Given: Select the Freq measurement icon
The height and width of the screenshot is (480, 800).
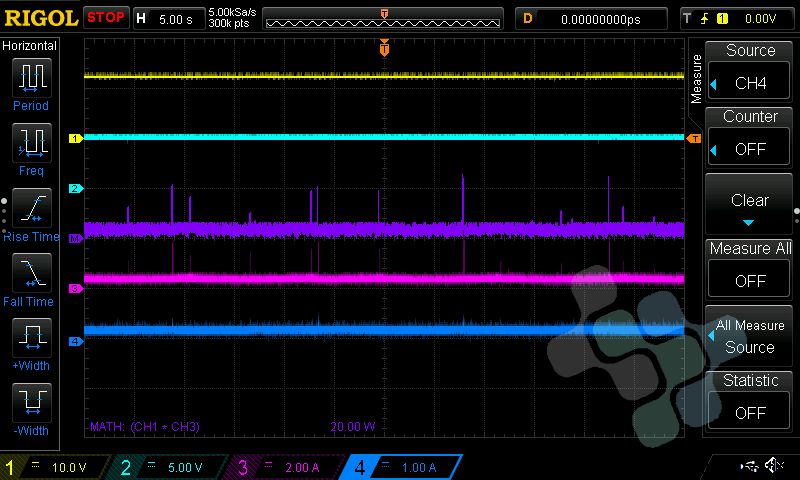Looking at the screenshot, I should click(x=31, y=142).
